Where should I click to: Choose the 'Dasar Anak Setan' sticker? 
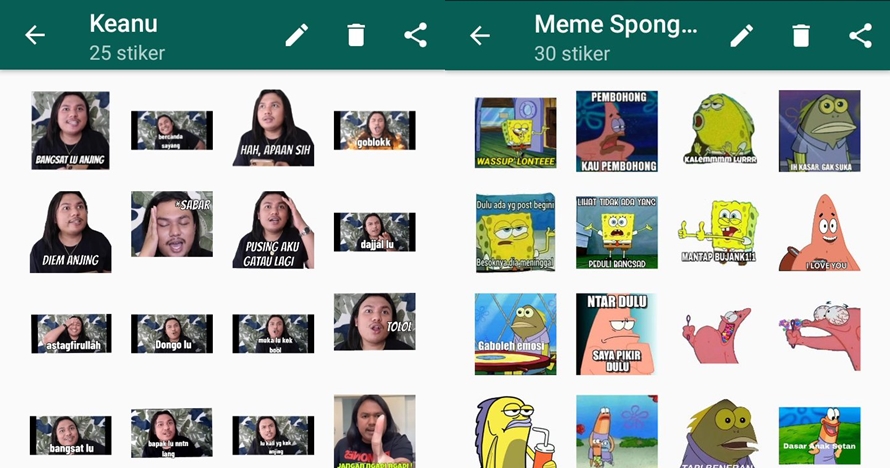(820, 436)
